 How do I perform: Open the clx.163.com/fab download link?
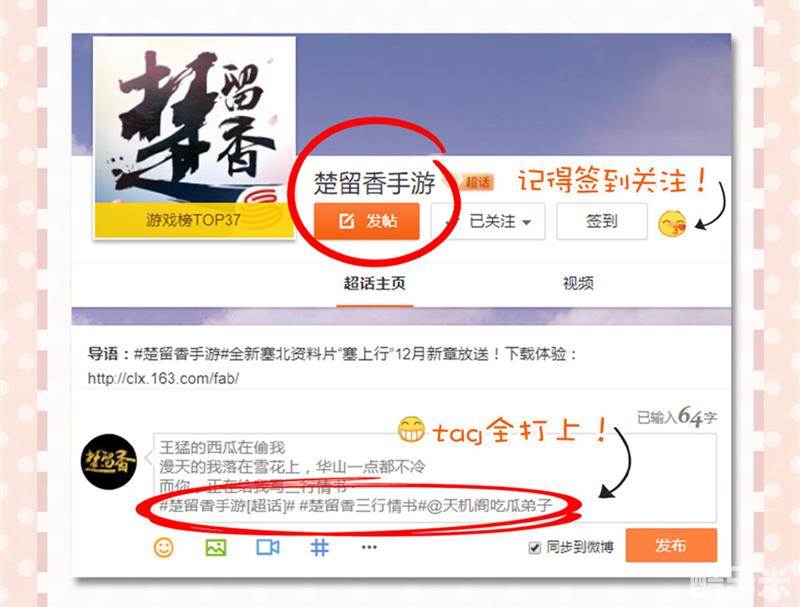(163, 378)
